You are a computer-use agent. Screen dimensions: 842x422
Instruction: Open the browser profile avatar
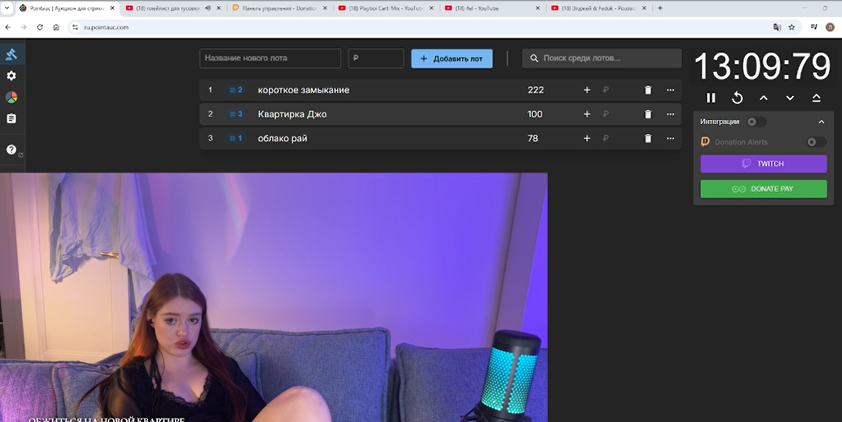tap(830, 27)
